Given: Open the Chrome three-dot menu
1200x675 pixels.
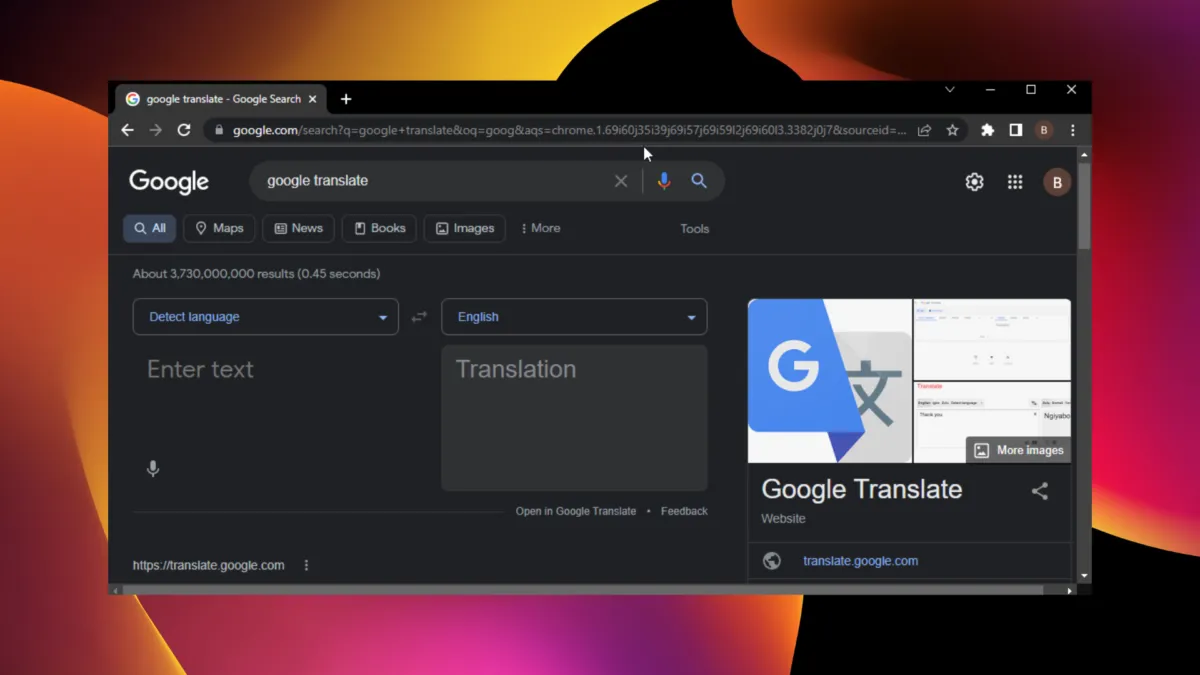Looking at the screenshot, I should click(x=1072, y=130).
